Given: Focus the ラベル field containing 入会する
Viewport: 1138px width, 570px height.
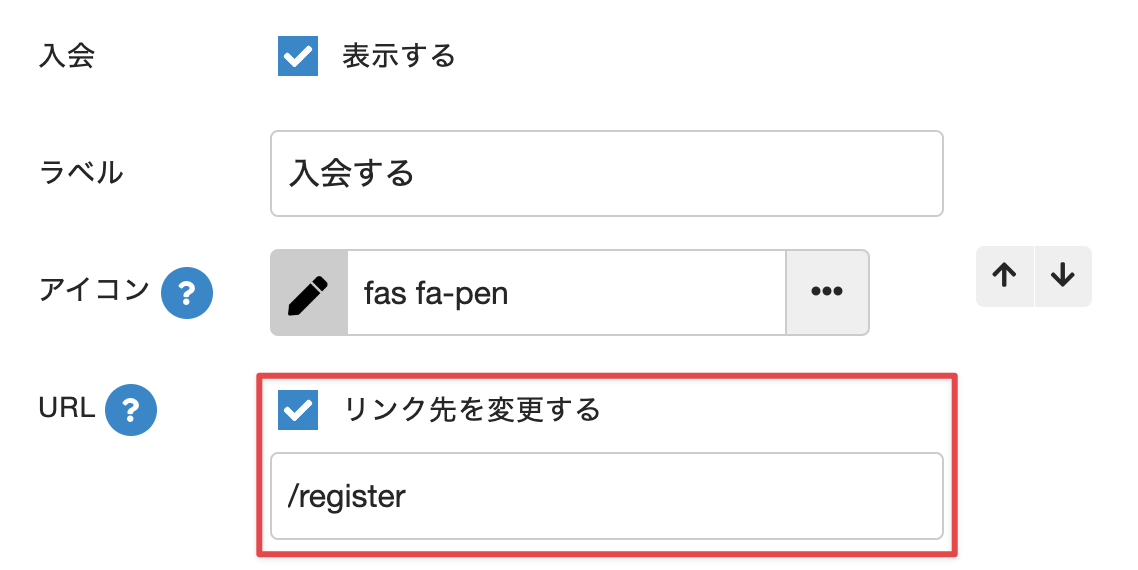Looking at the screenshot, I should [606, 174].
